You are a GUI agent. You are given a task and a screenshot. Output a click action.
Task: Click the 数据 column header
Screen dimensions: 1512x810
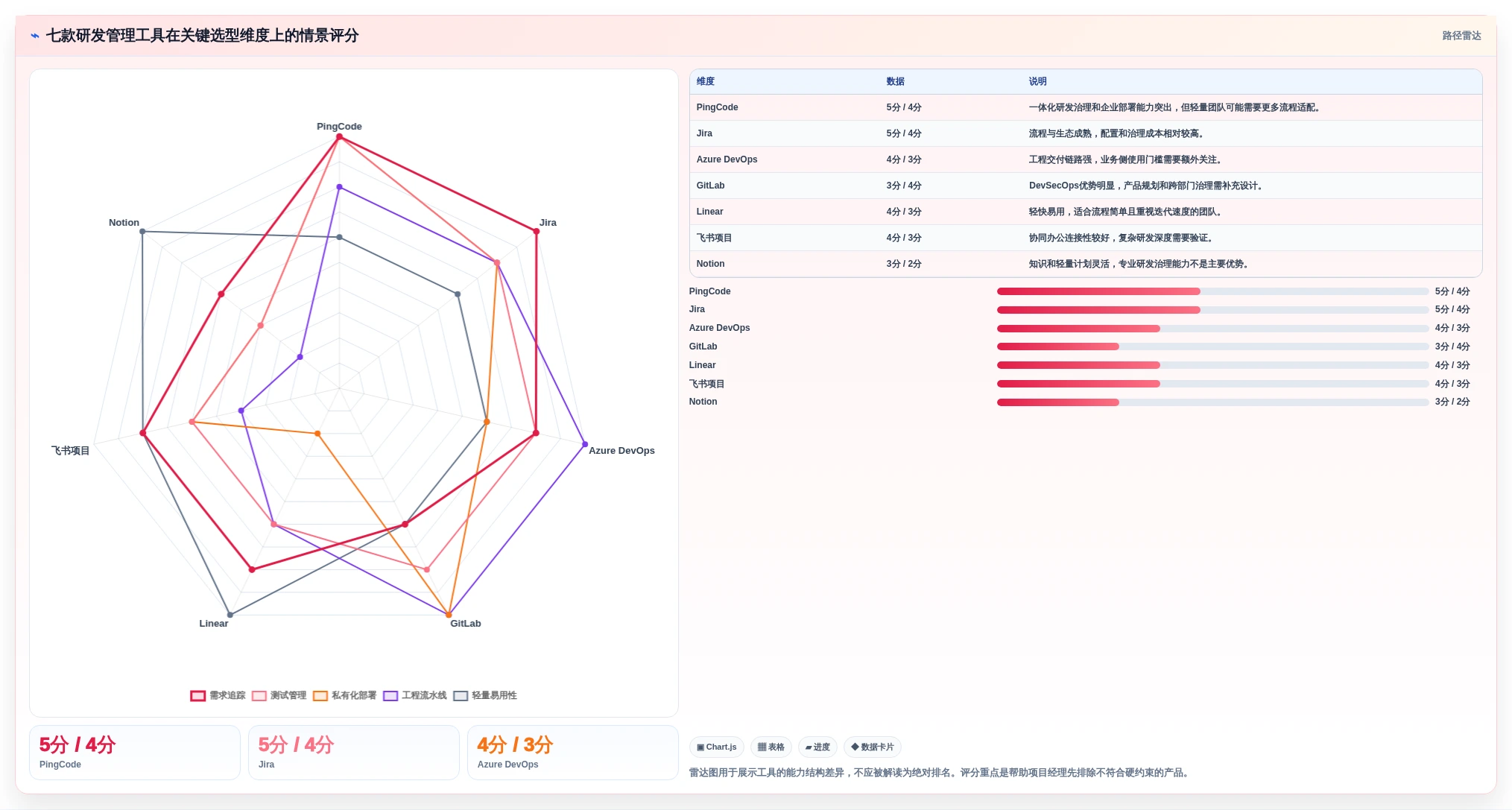[895, 81]
